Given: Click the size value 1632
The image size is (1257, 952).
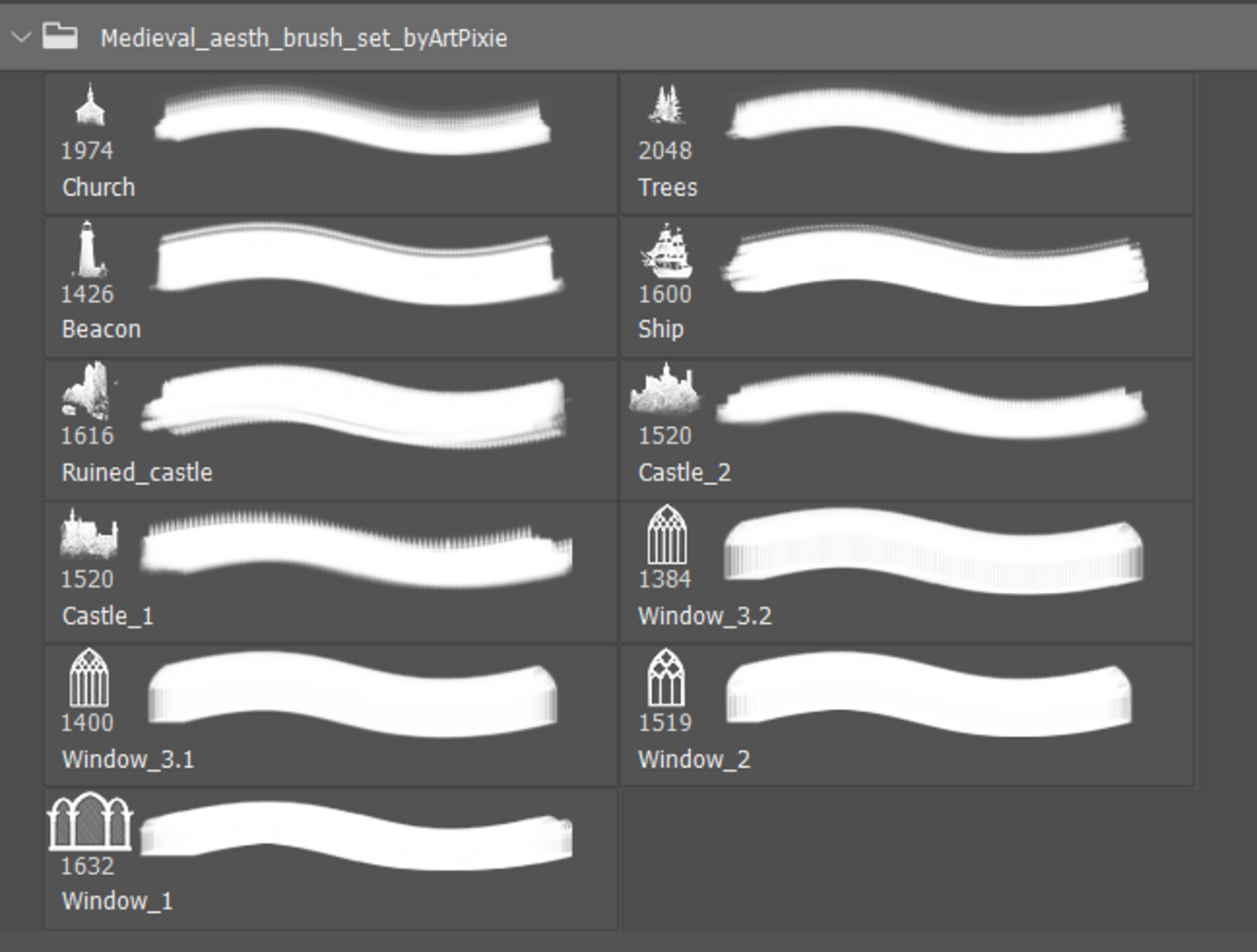Looking at the screenshot, I should coord(87,866).
